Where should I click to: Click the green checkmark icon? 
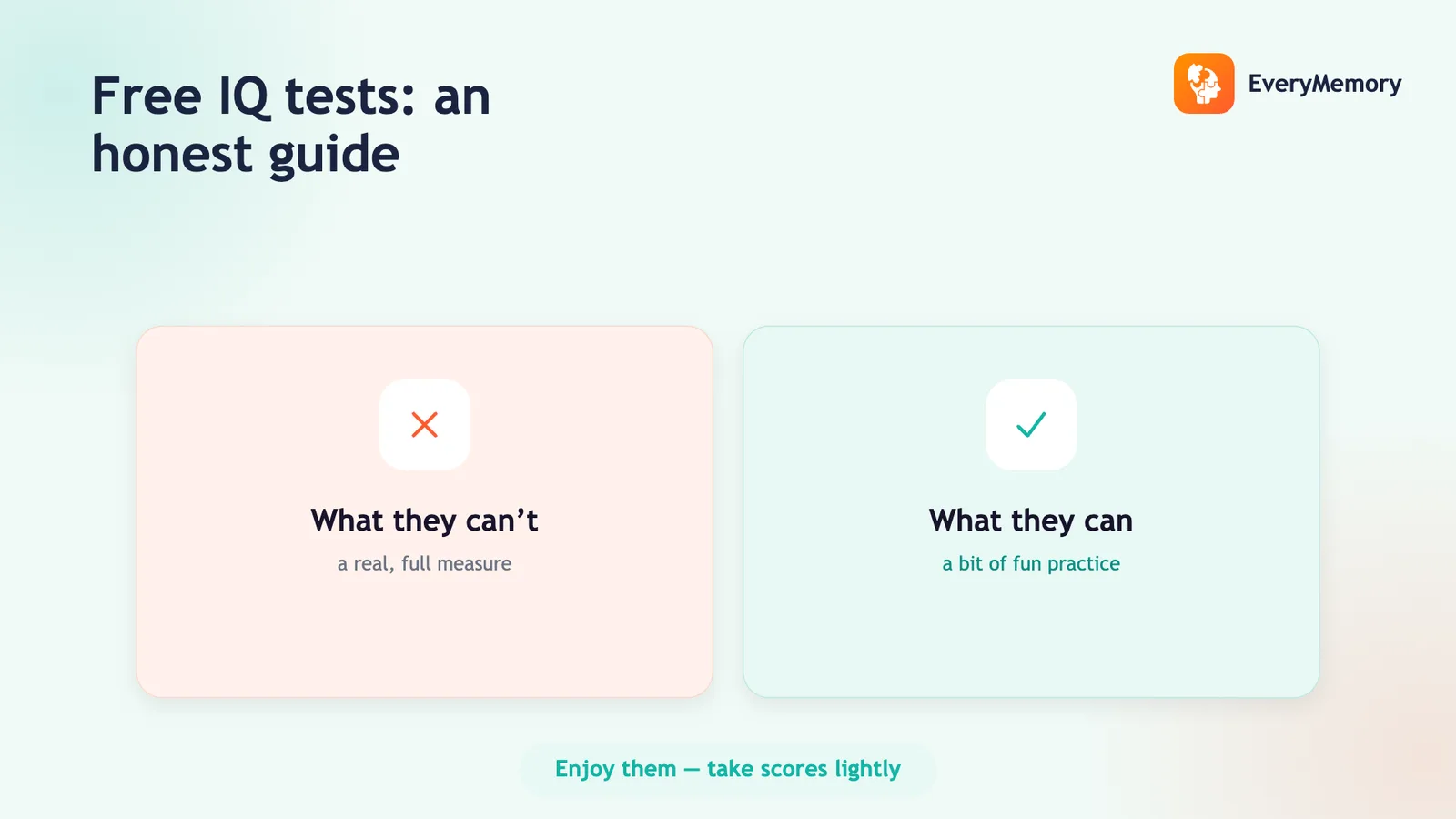[x=1031, y=424]
